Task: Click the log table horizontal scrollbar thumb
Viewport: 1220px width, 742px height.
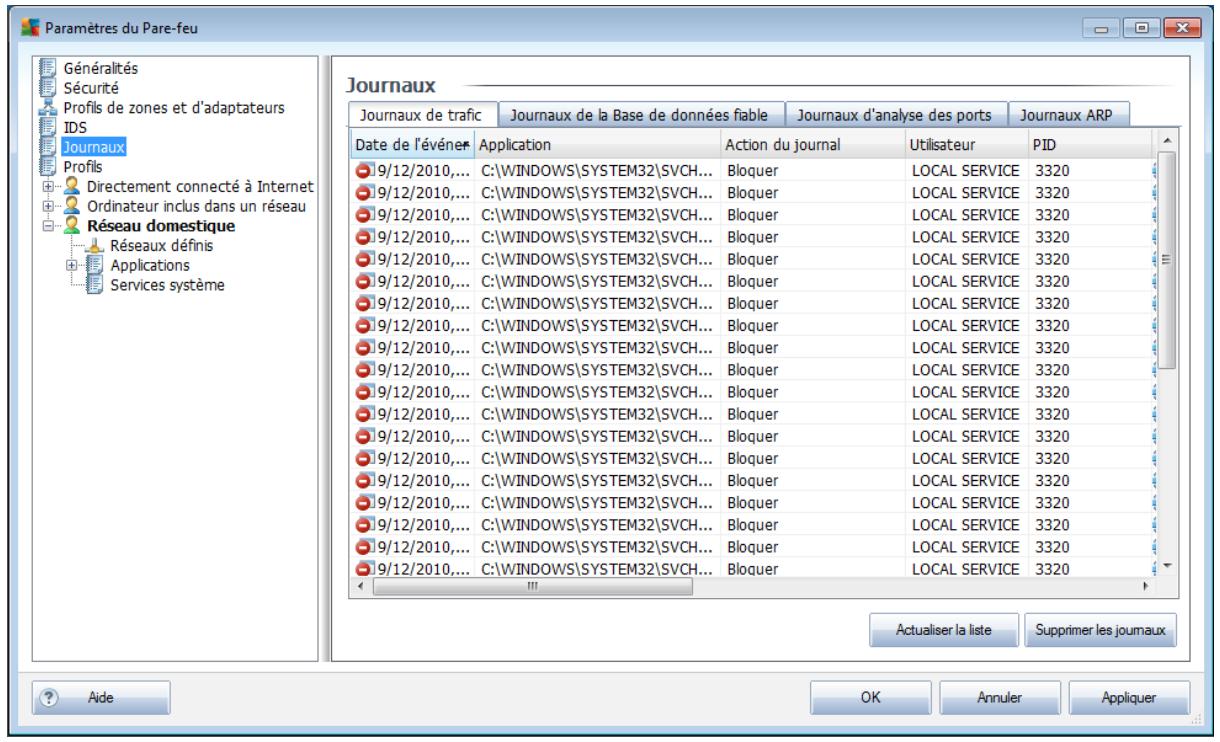Action: tap(532, 588)
